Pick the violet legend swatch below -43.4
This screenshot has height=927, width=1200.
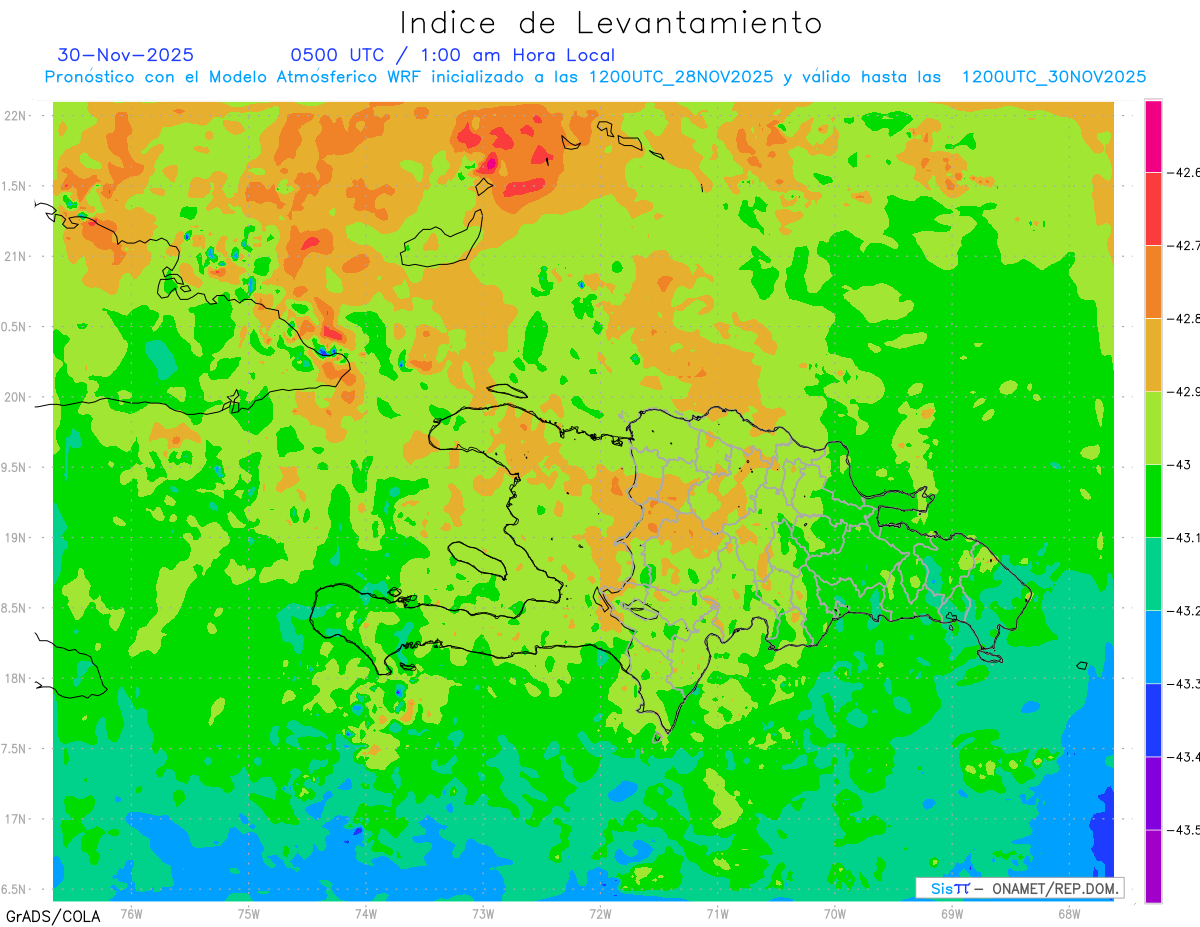click(x=1153, y=793)
